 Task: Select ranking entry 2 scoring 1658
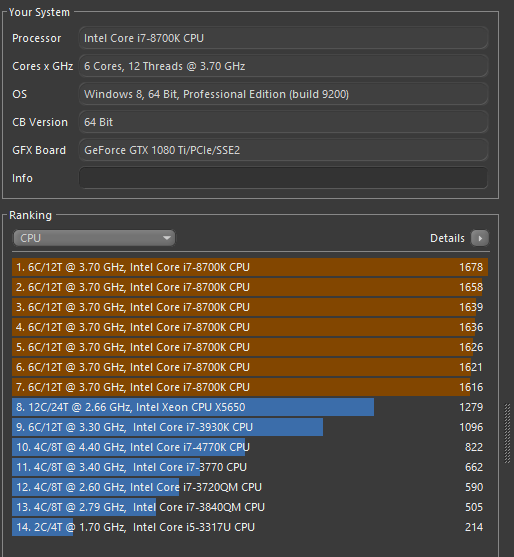point(250,287)
